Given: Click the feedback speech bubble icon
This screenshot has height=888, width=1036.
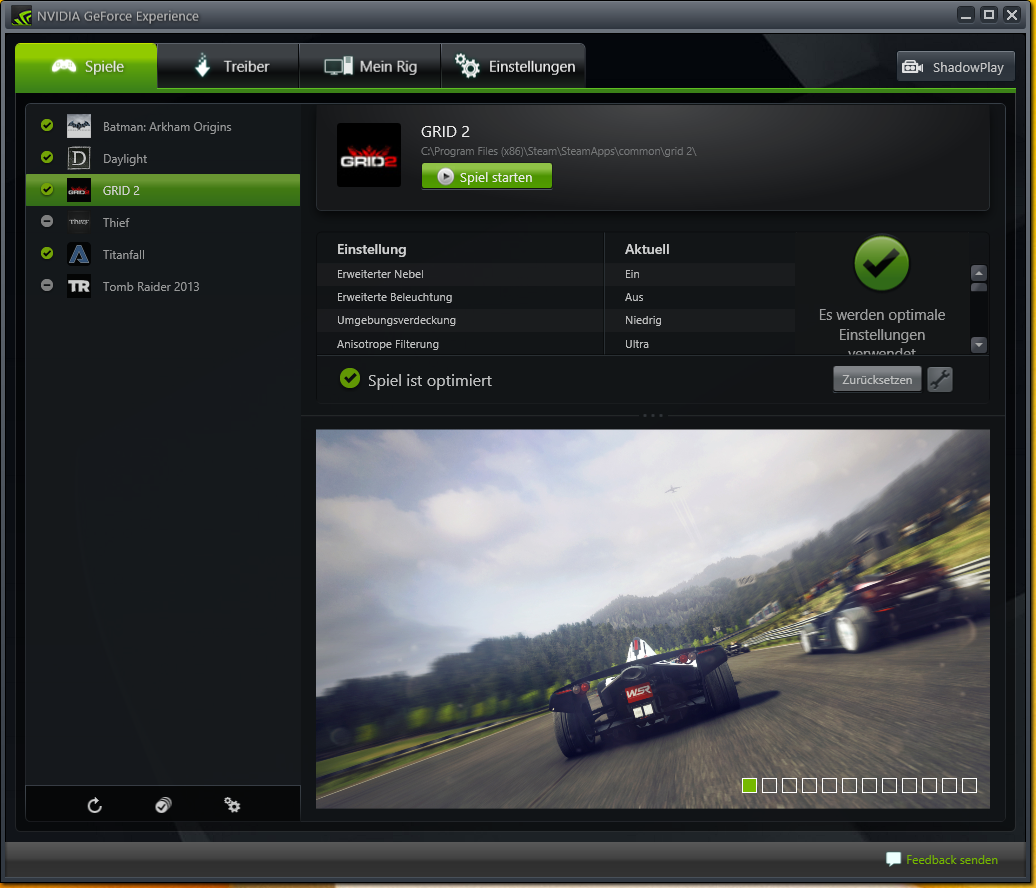Looking at the screenshot, I should tap(893, 859).
